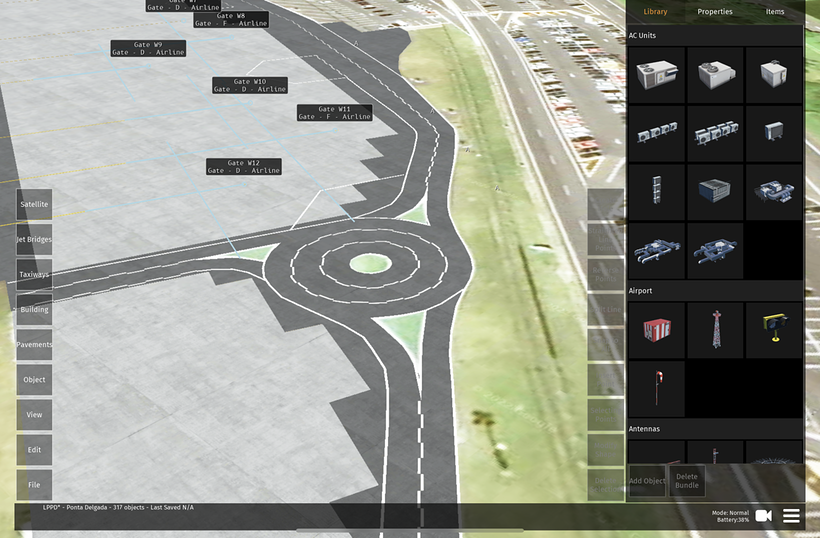Select the Gate W12 label
Viewport: 820px width, 538px height.
coord(244,167)
